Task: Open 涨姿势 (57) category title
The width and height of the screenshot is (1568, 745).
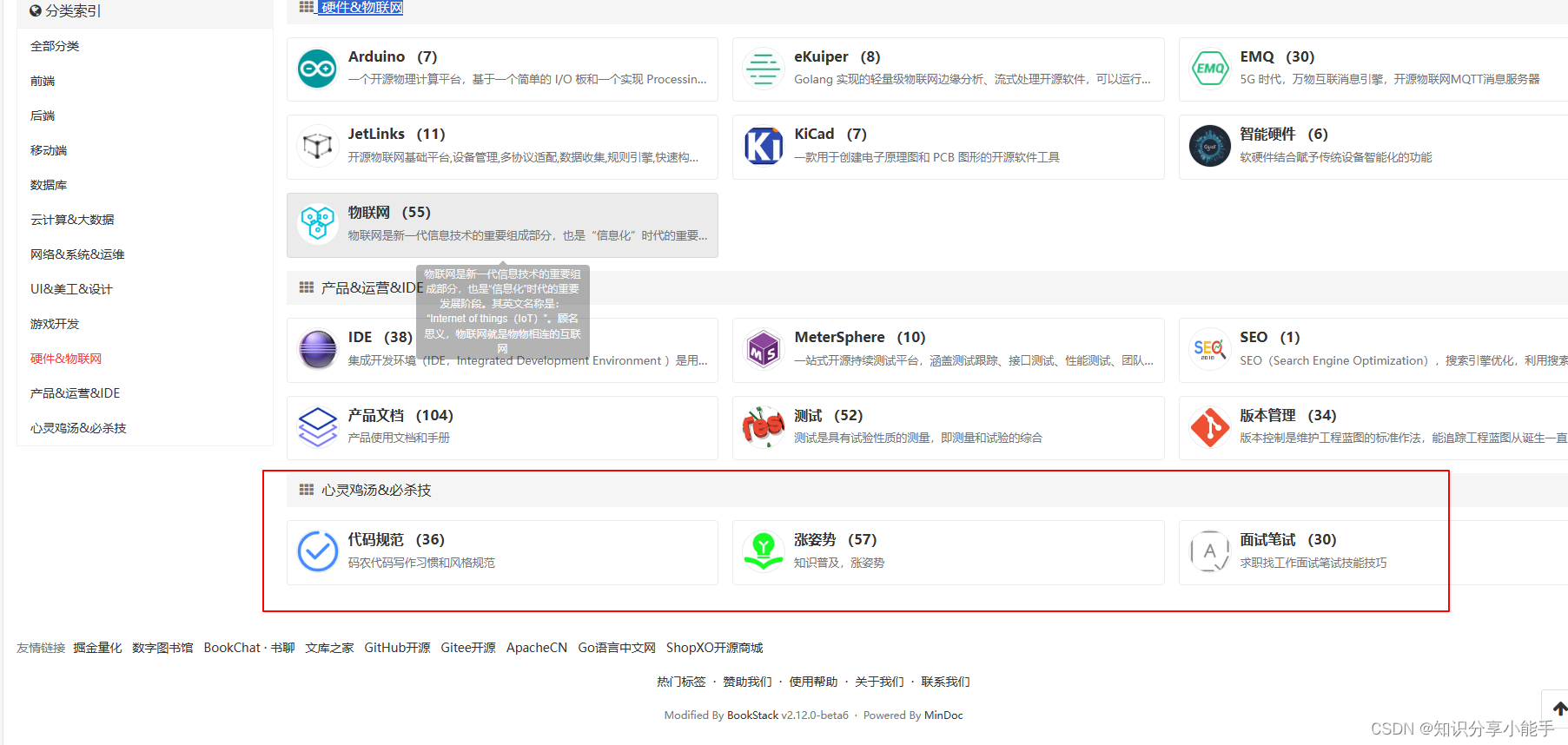Action: click(x=836, y=539)
